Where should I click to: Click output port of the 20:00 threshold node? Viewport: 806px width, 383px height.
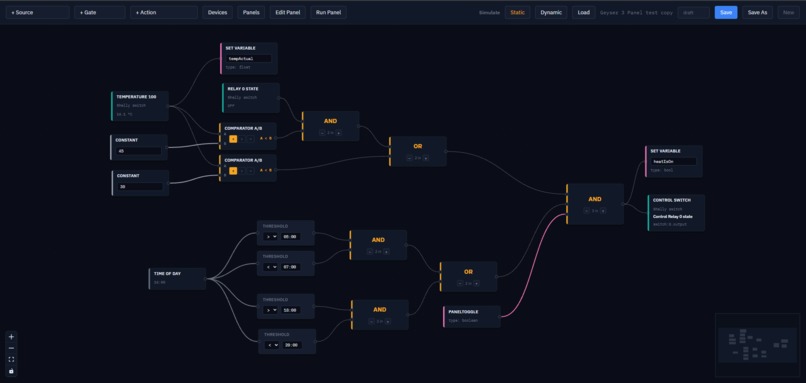coord(316,341)
